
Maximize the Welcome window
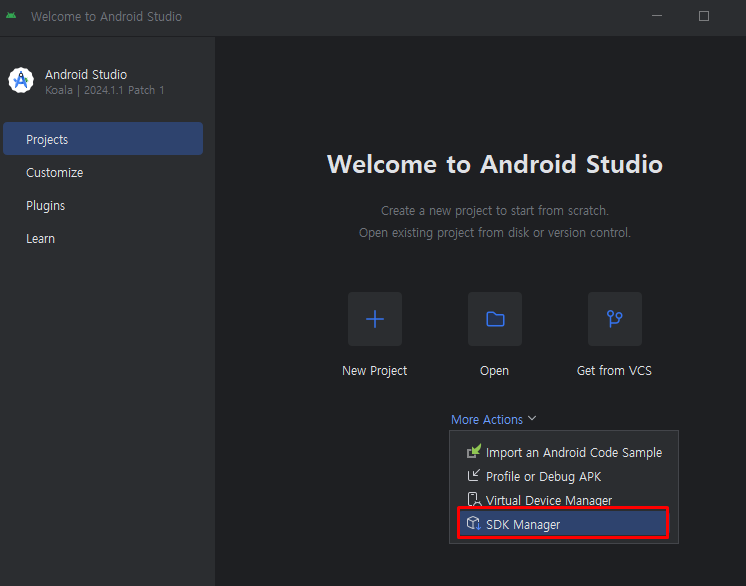[704, 16]
